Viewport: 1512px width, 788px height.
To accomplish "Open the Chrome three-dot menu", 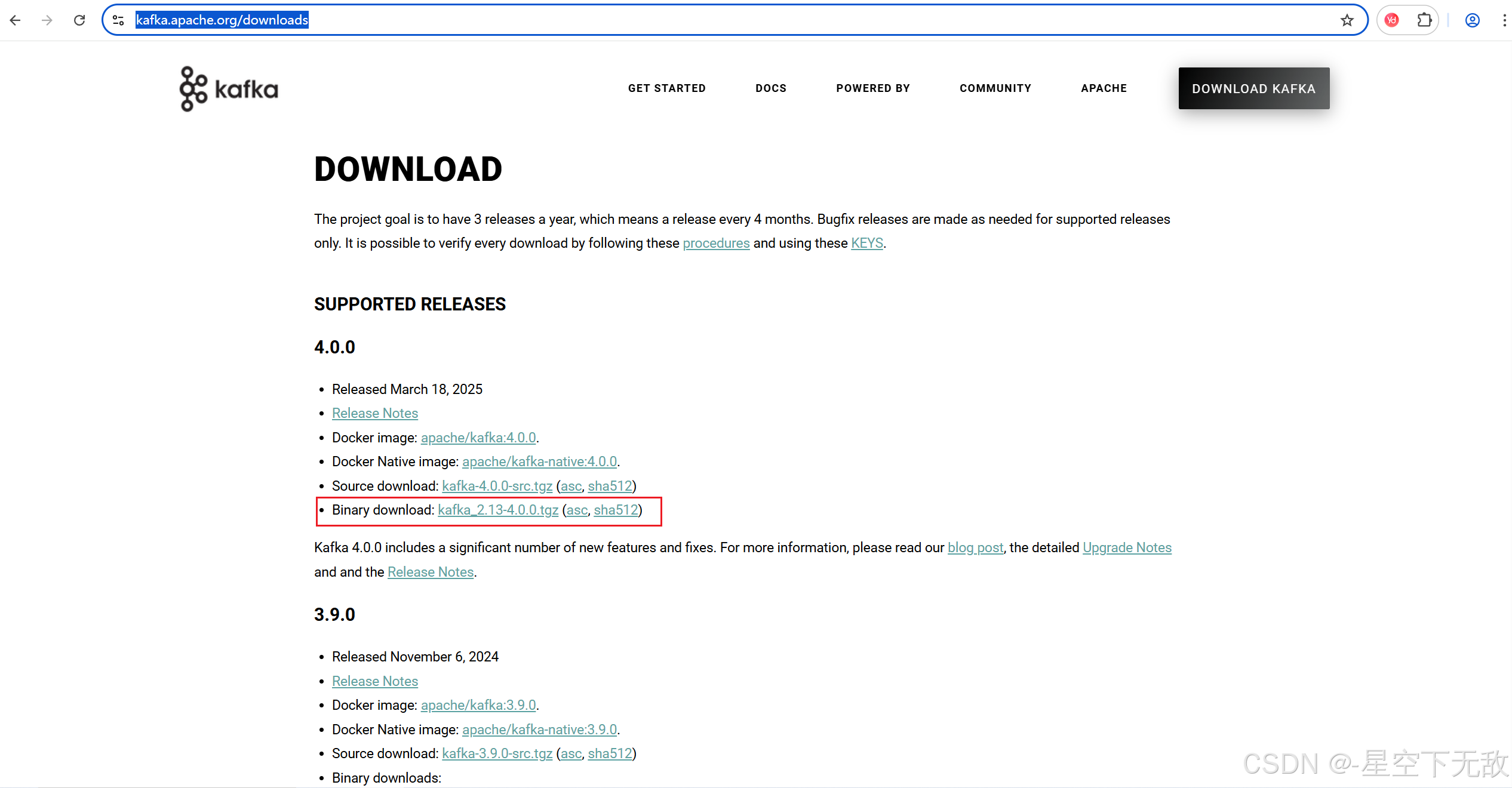I will 1504,20.
